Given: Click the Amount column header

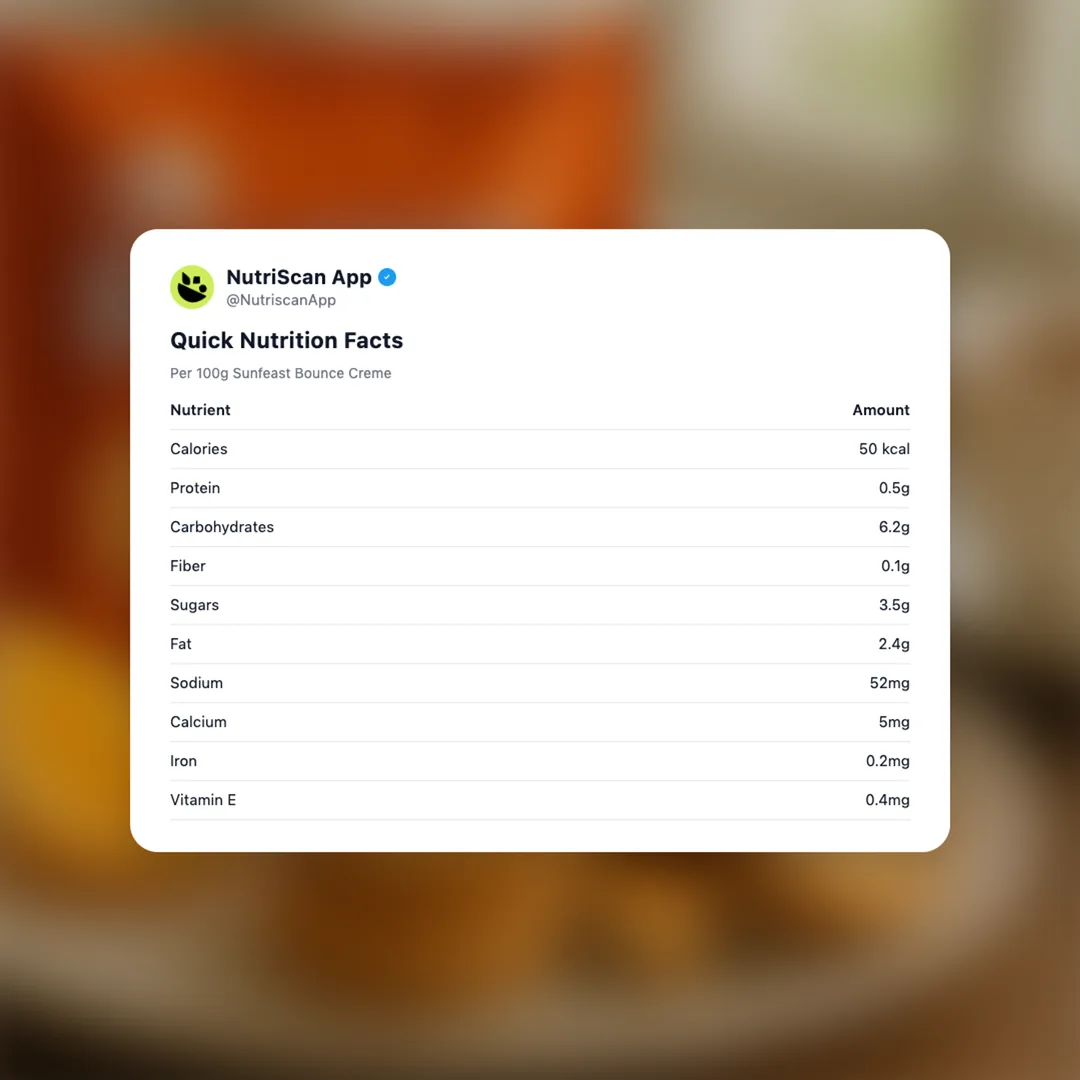Looking at the screenshot, I should pyautogui.click(x=880, y=410).
